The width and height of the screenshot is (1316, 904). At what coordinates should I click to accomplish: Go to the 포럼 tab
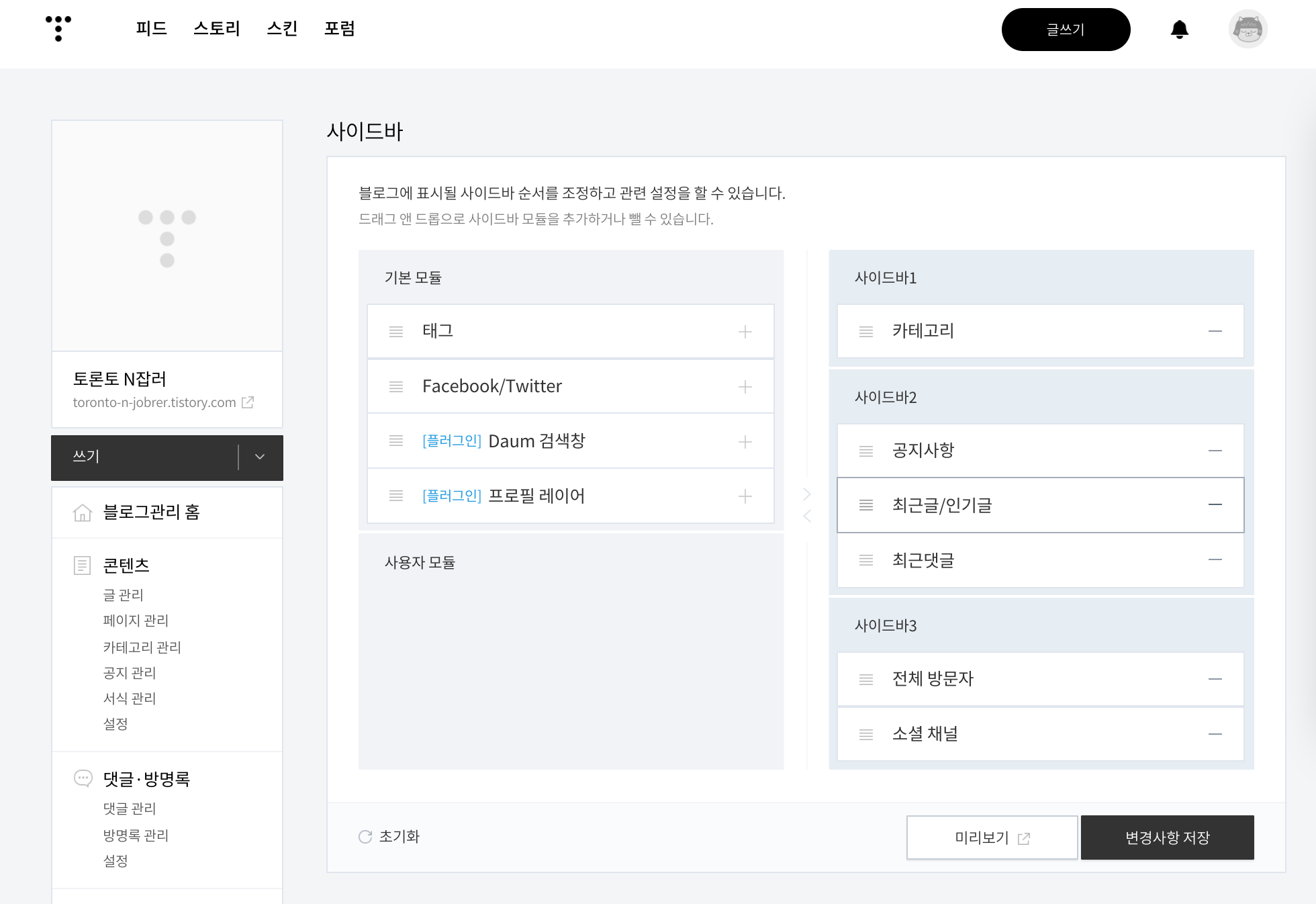tap(339, 29)
